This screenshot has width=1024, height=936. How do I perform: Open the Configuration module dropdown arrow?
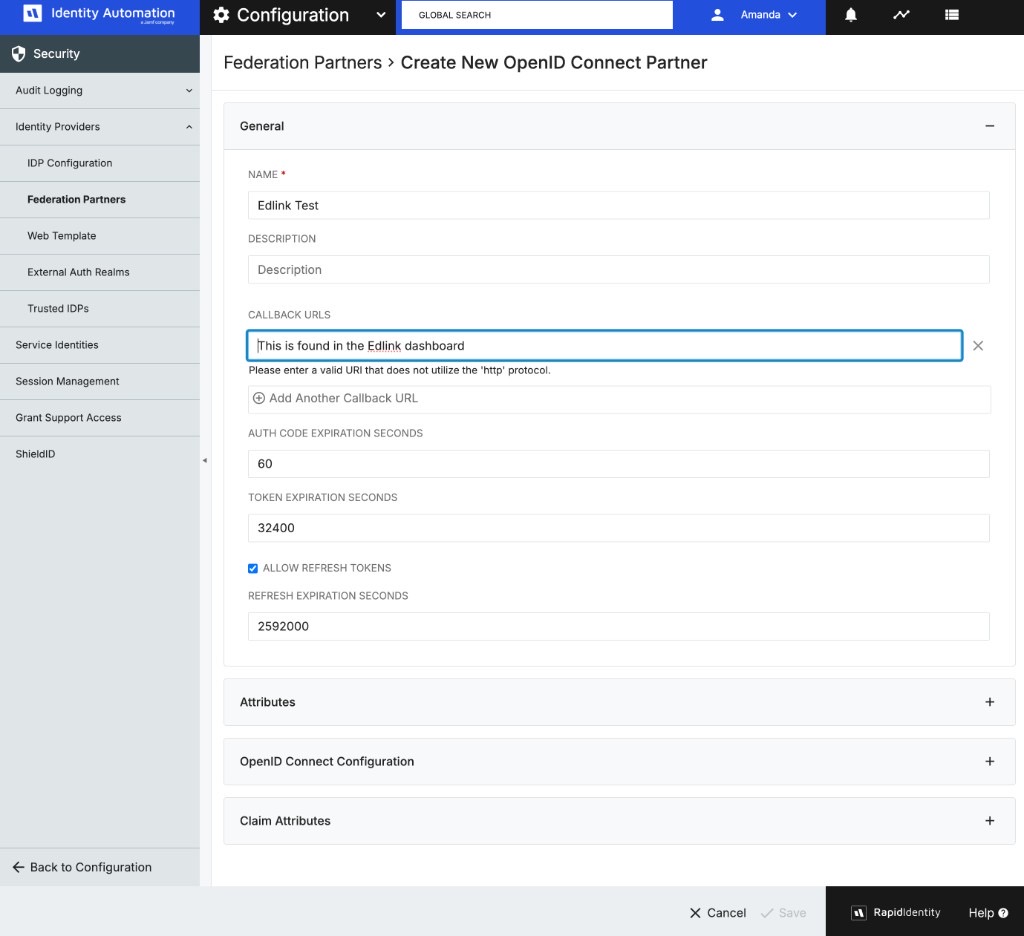point(381,15)
